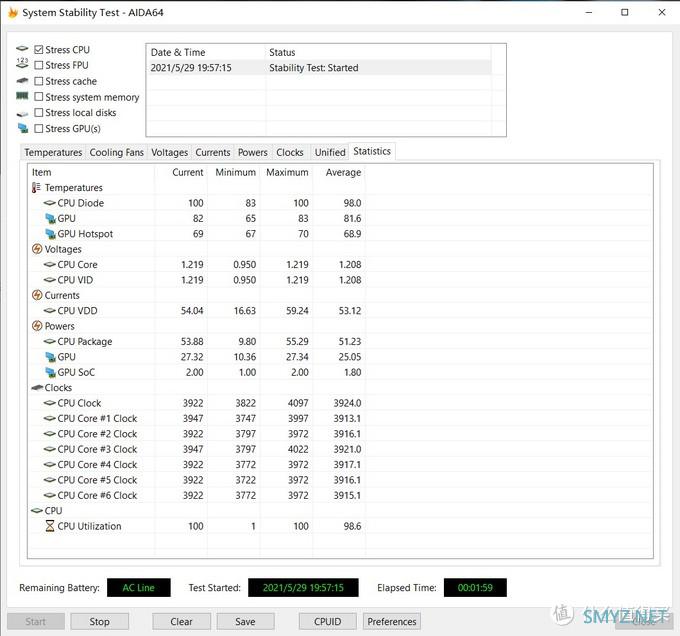Click the AC Line battery status display
This screenshot has height=636, width=680.
pos(139,587)
